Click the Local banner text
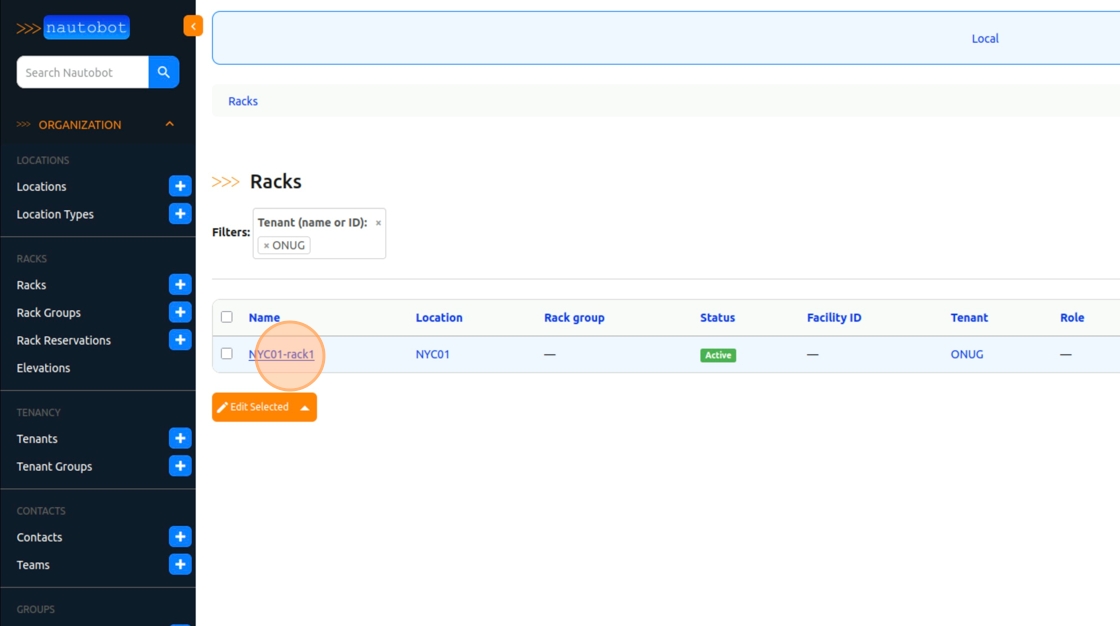1120x626 pixels. pyautogui.click(x=985, y=39)
